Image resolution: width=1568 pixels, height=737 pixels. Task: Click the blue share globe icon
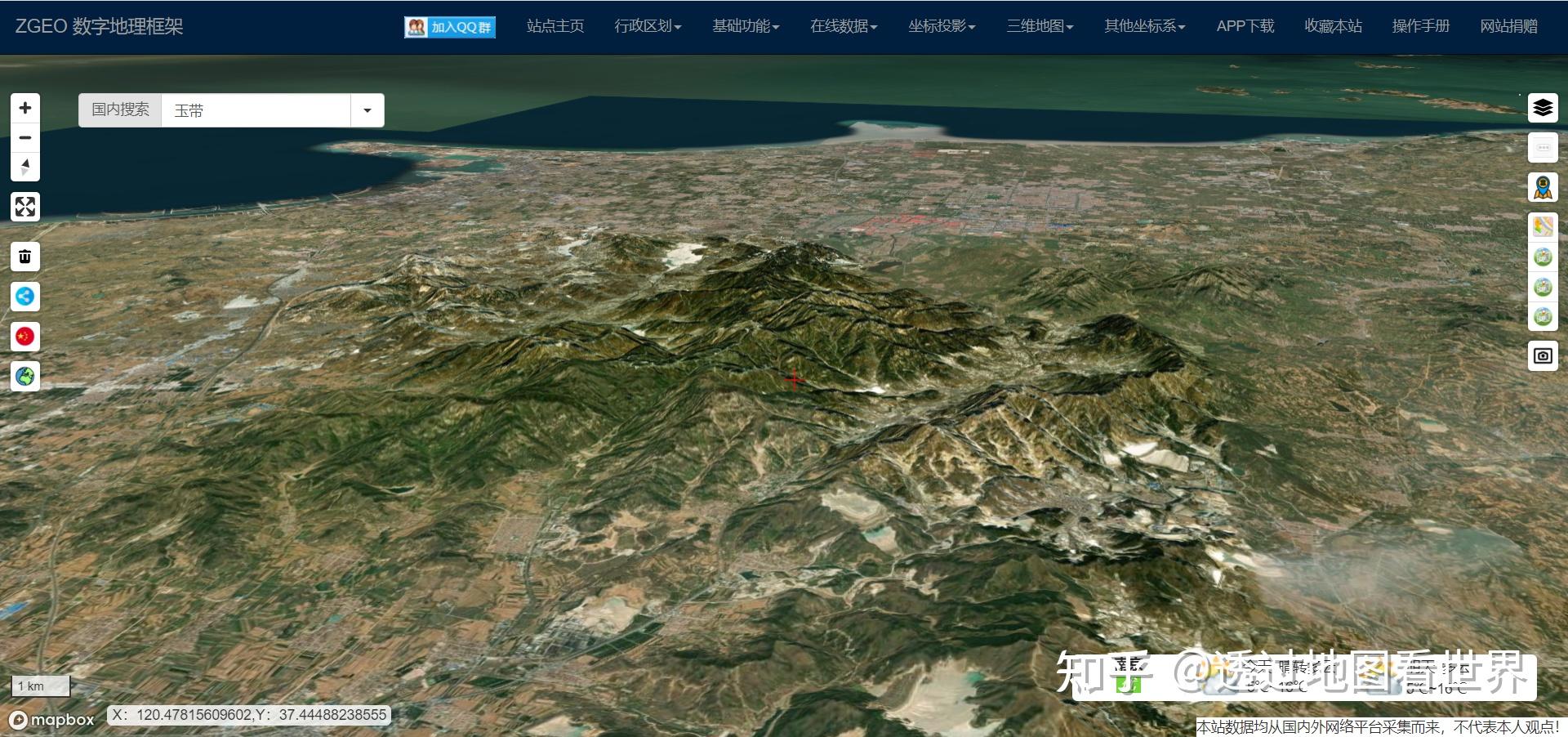[x=25, y=297]
